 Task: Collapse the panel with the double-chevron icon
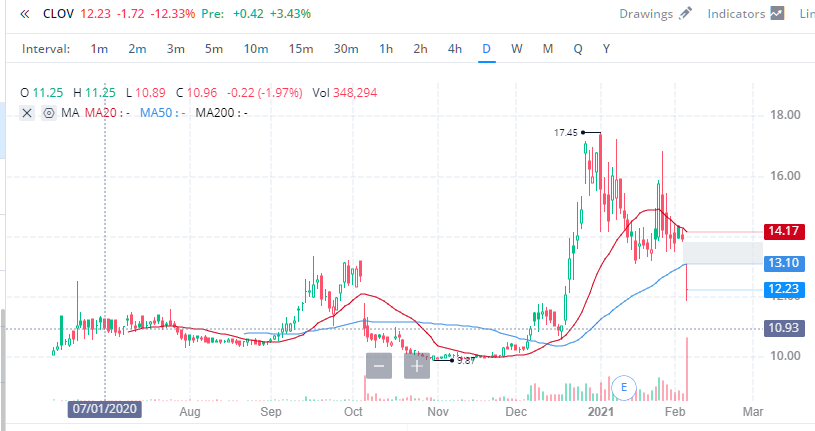pyautogui.click(x=24, y=14)
